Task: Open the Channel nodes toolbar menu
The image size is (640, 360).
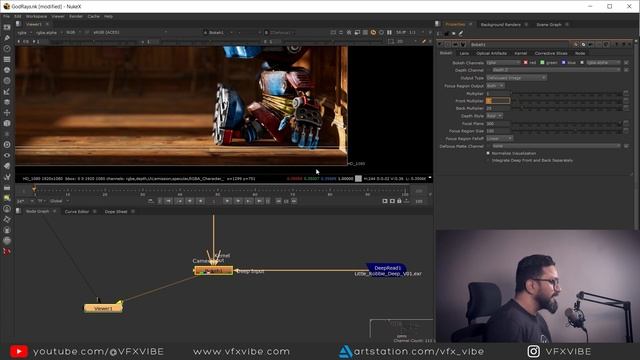Action: [x=7, y=59]
